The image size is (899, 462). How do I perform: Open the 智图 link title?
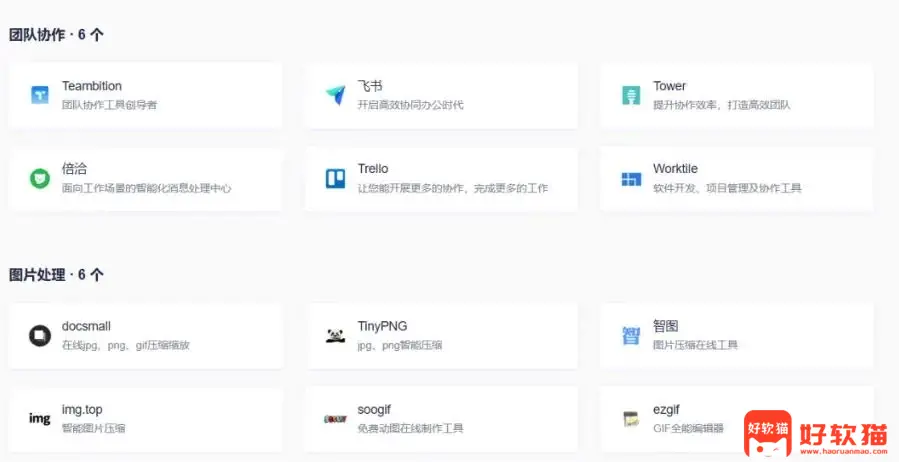(665, 326)
